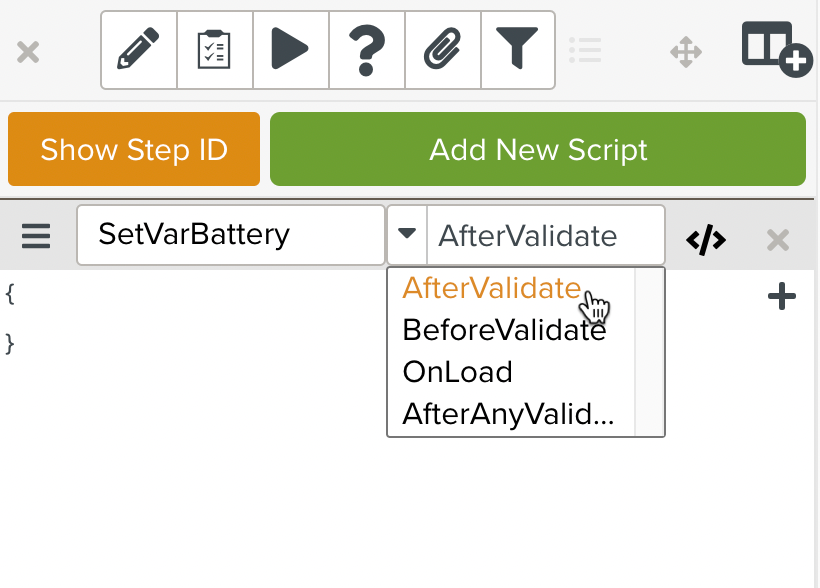
Task: Click the Add New Script button
Action: [x=538, y=150]
